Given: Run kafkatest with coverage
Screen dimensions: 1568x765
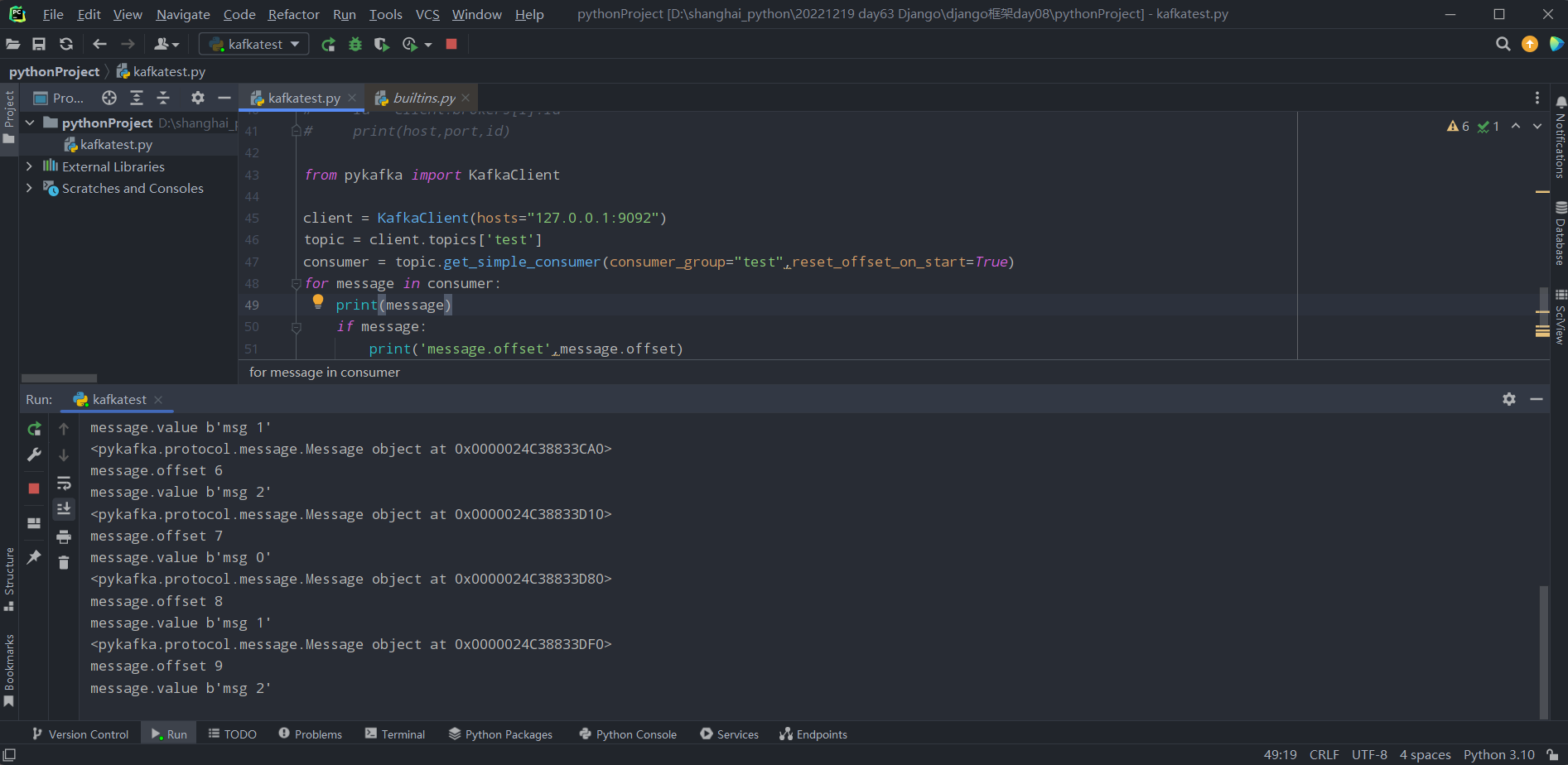Looking at the screenshot, I should 382,44.
